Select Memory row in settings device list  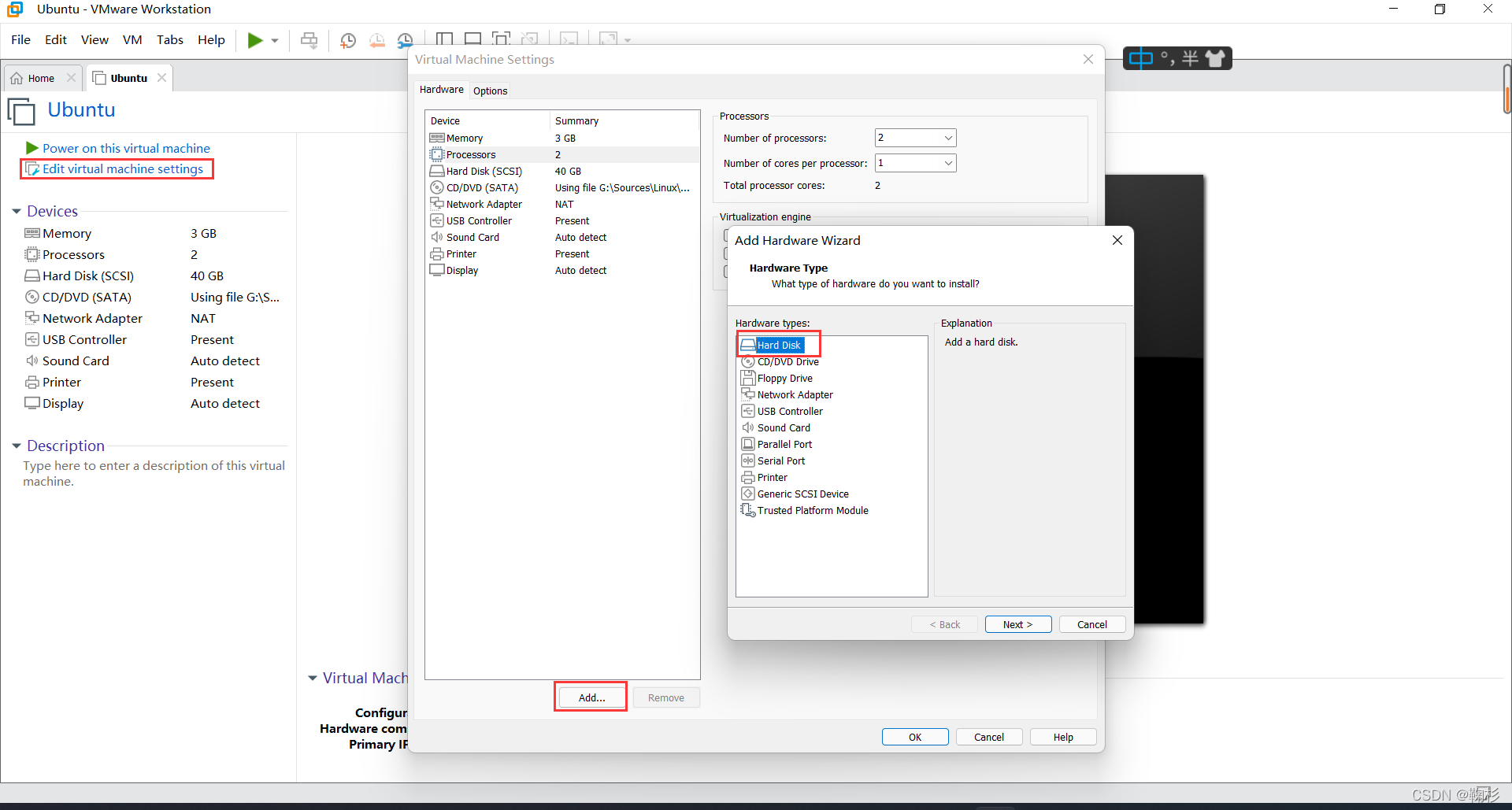[562, 138]
